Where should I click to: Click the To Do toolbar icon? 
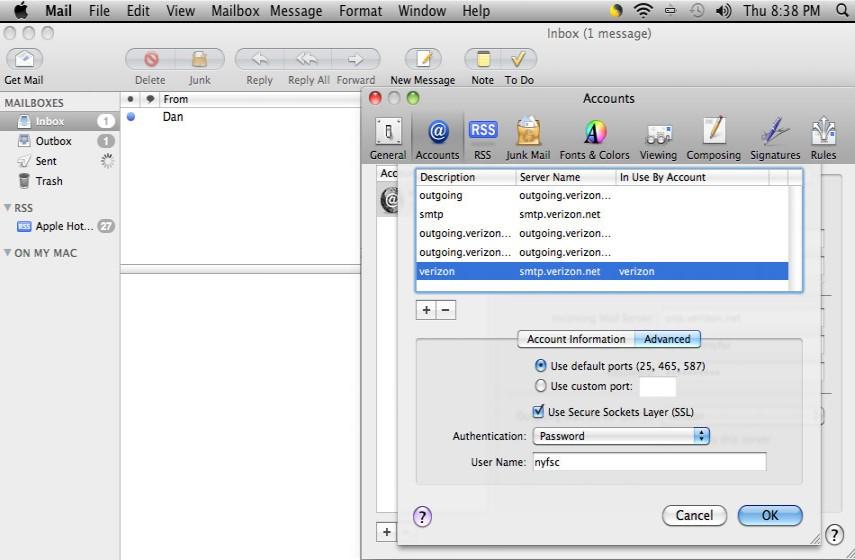(519, 59)
